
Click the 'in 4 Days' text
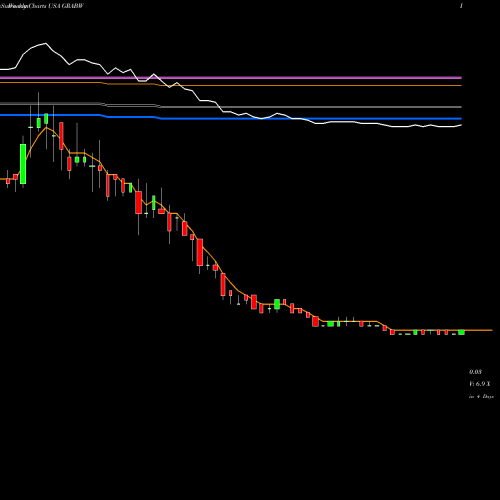coord(481,396)
